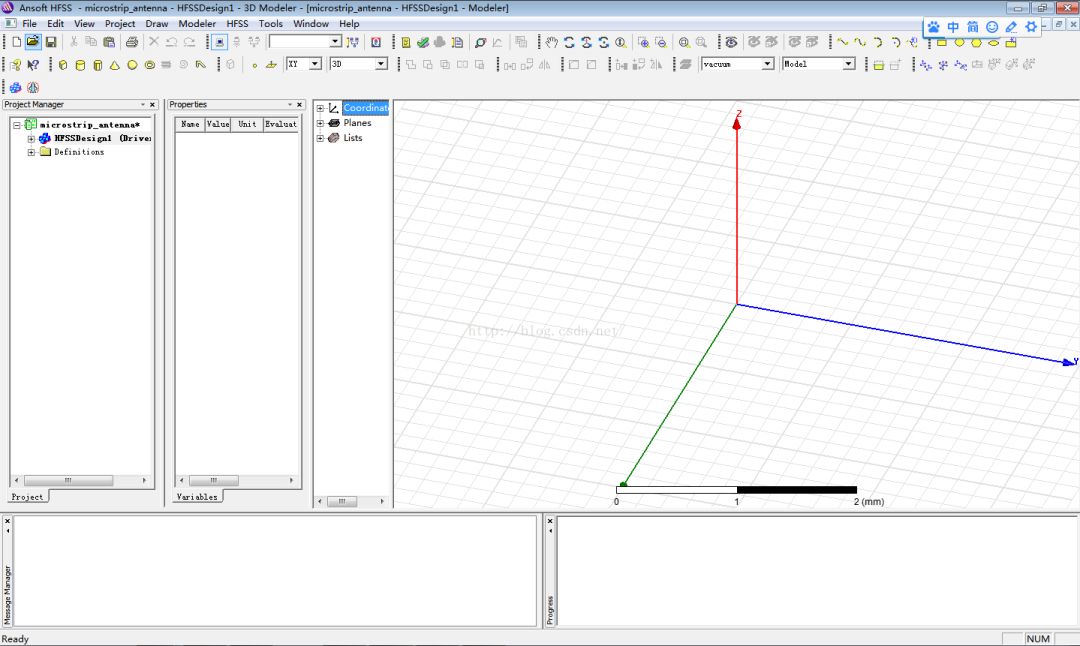Image resolution: width=1080 pixels, height=646 pixels.
Task: Click the visibility eye icon in toolbar
Action: click(731, 42)
